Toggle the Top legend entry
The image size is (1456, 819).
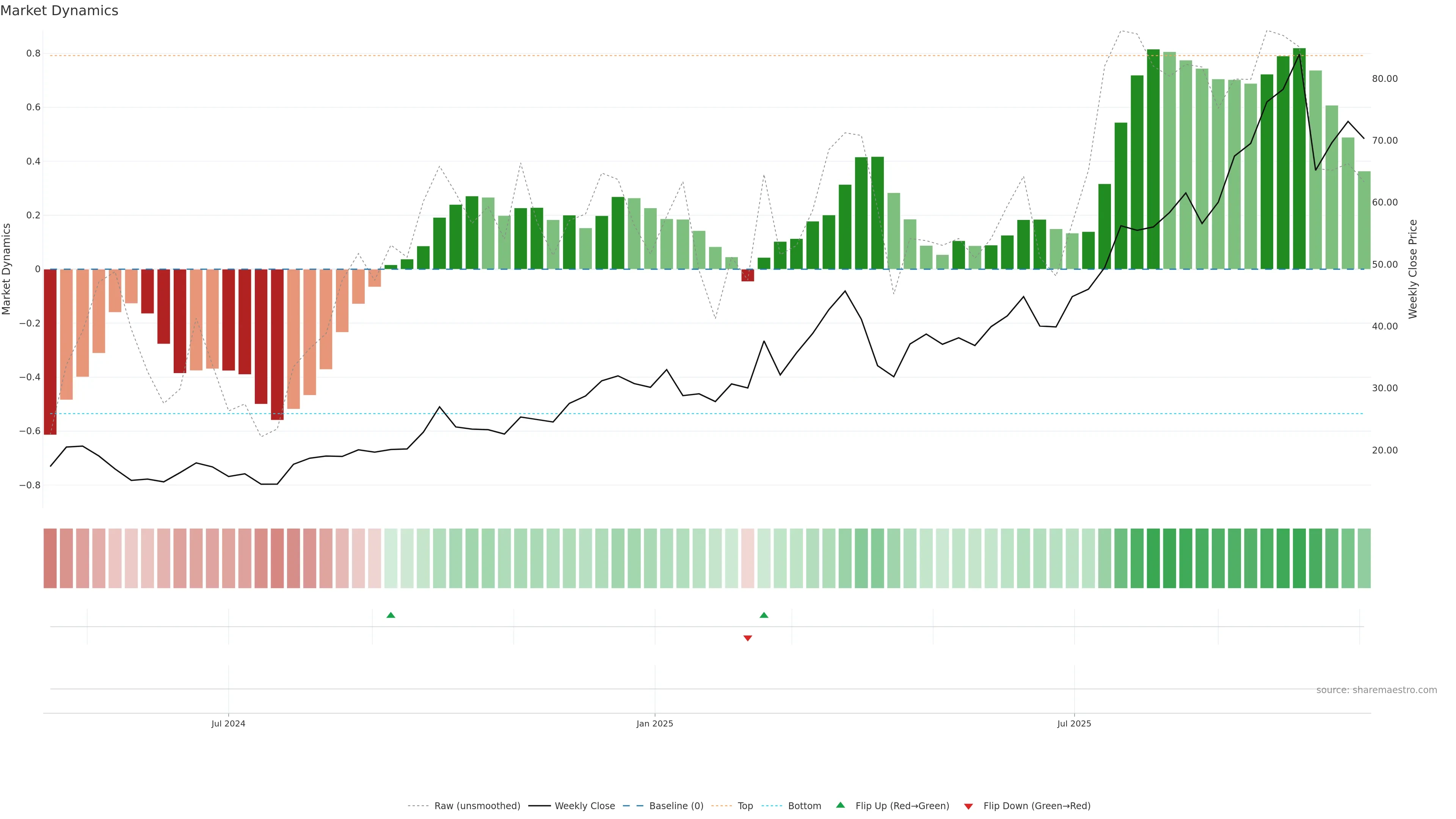coord(745,806)
